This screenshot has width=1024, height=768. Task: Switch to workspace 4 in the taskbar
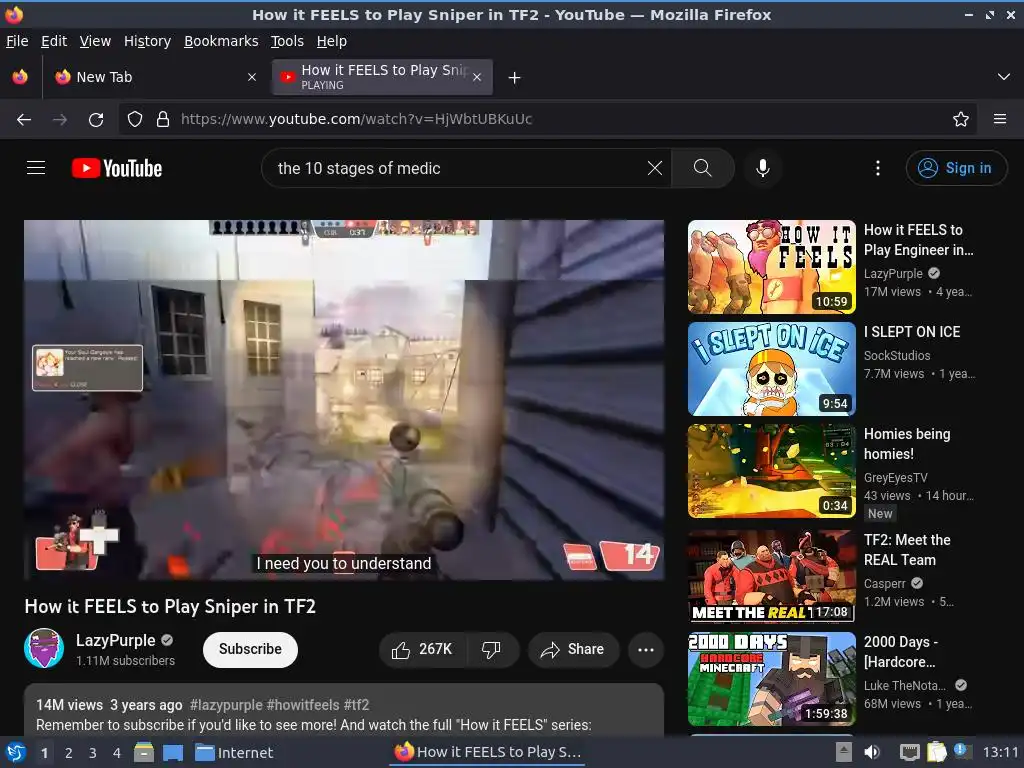click(117, 753)
